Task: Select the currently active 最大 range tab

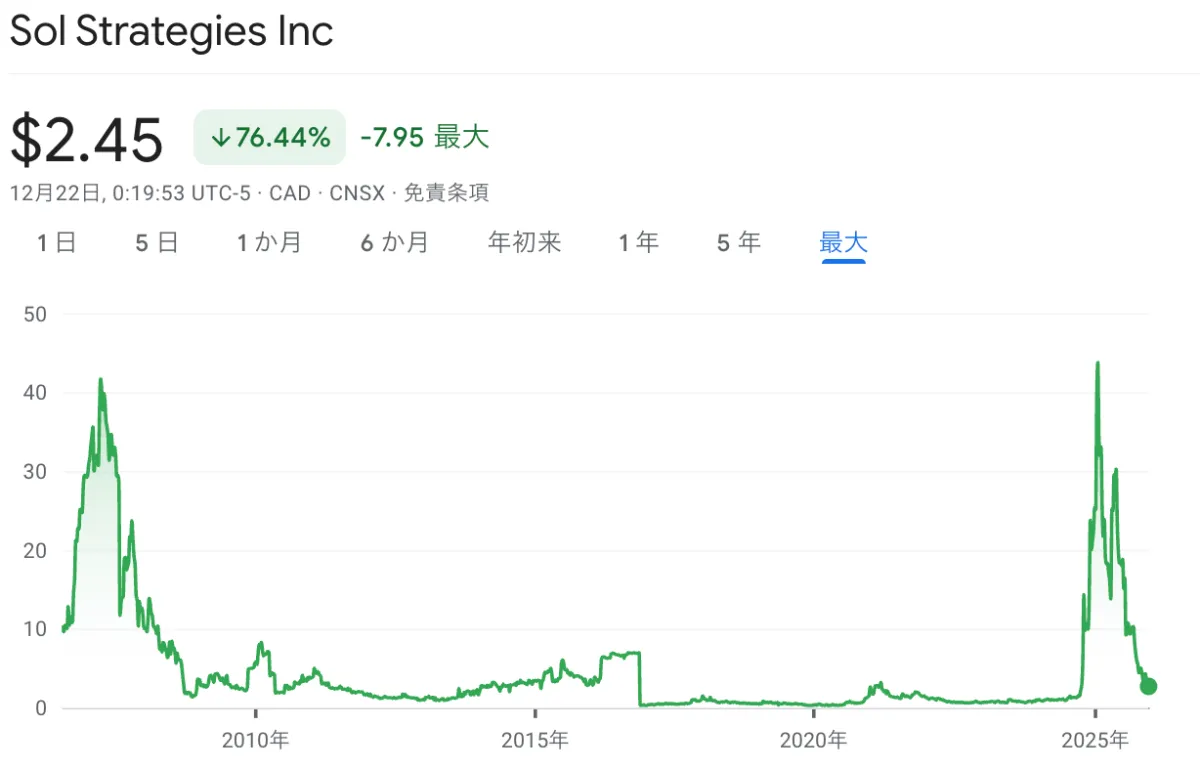Action: (x=843, y=242)
